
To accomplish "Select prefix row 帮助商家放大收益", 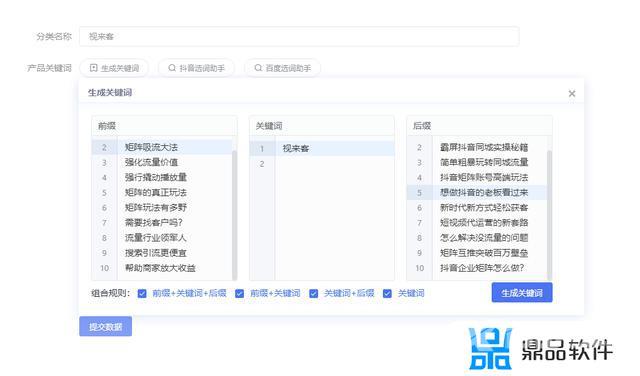I will pos(162,268).
